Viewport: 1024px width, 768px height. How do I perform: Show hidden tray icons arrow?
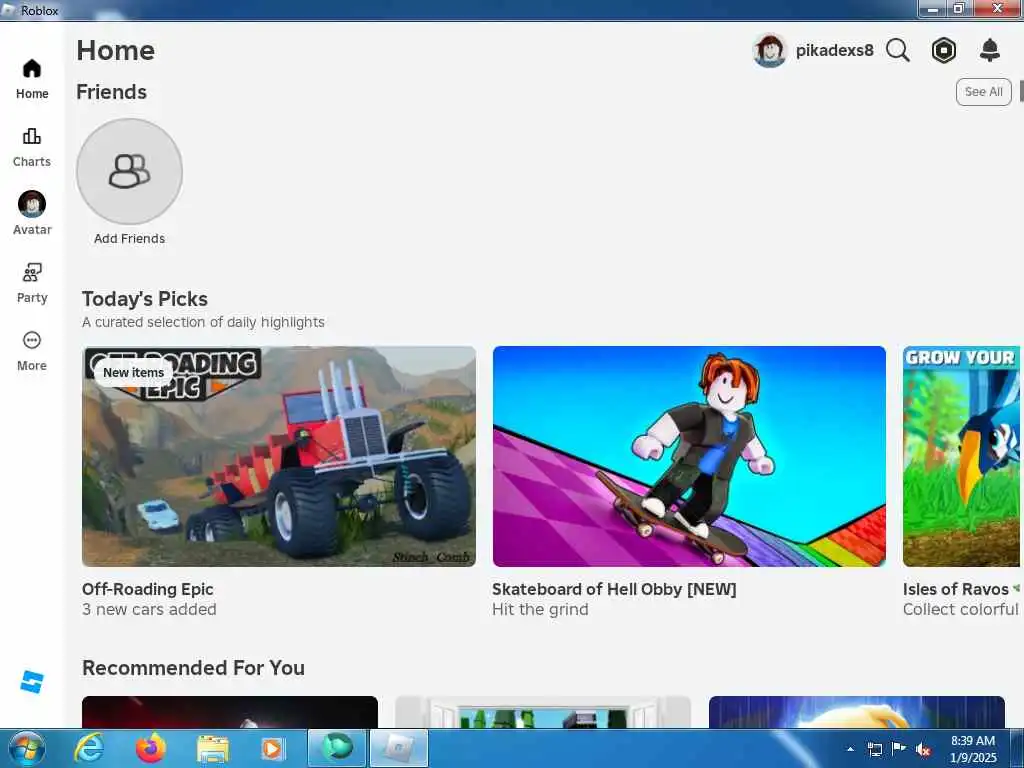850,749
